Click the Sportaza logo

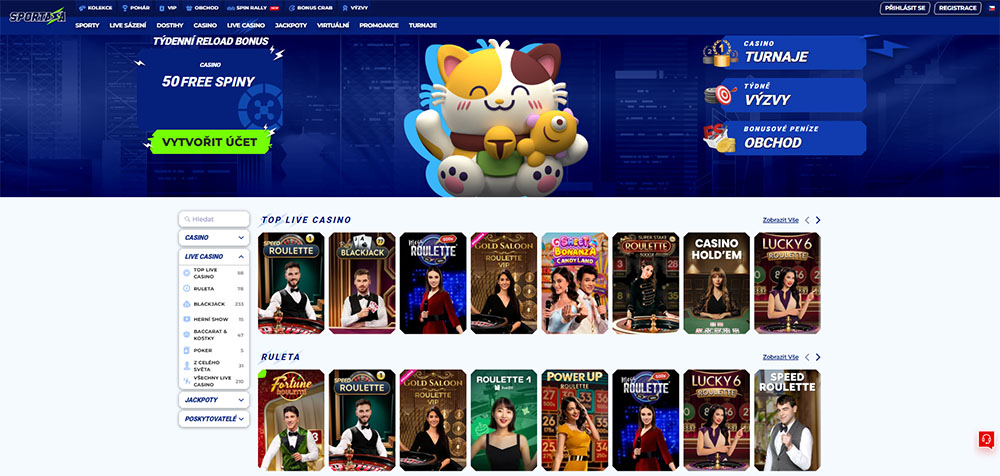pos(38,15)
